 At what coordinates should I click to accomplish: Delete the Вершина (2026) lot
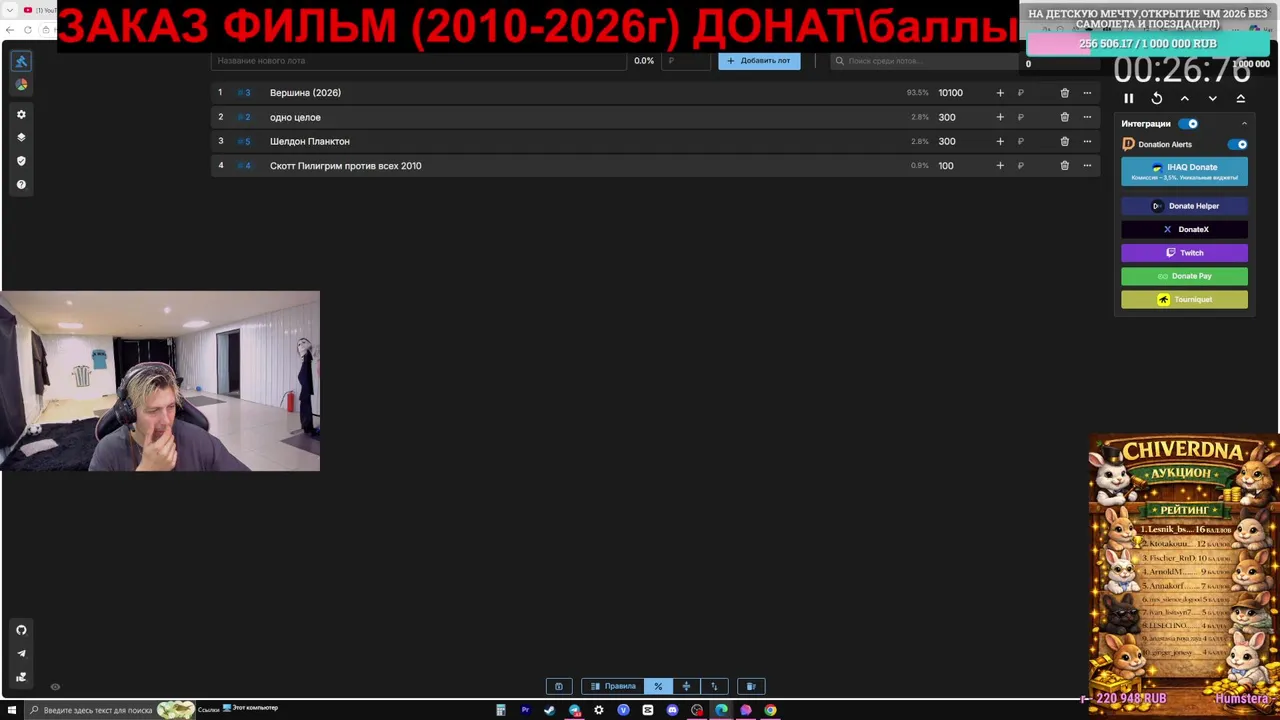[1064, 93]
